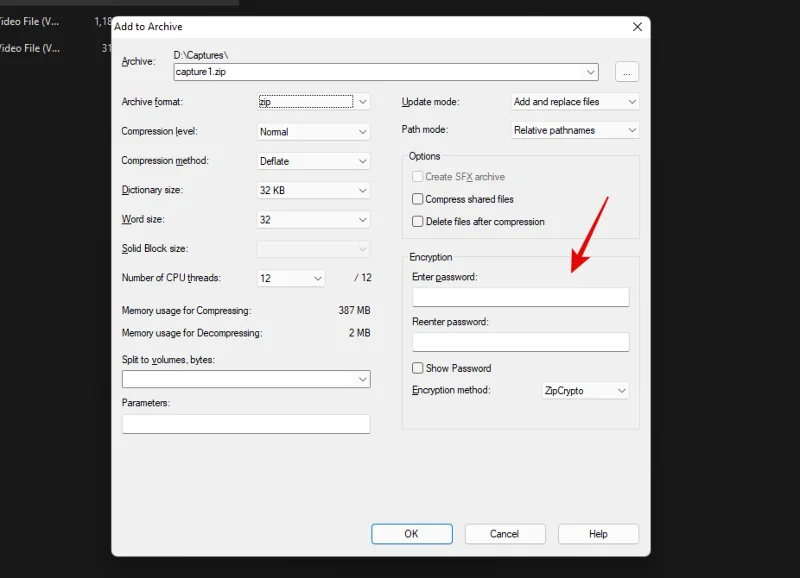
Task: Open the Update mode dropdown
Action: click(574, 102)
